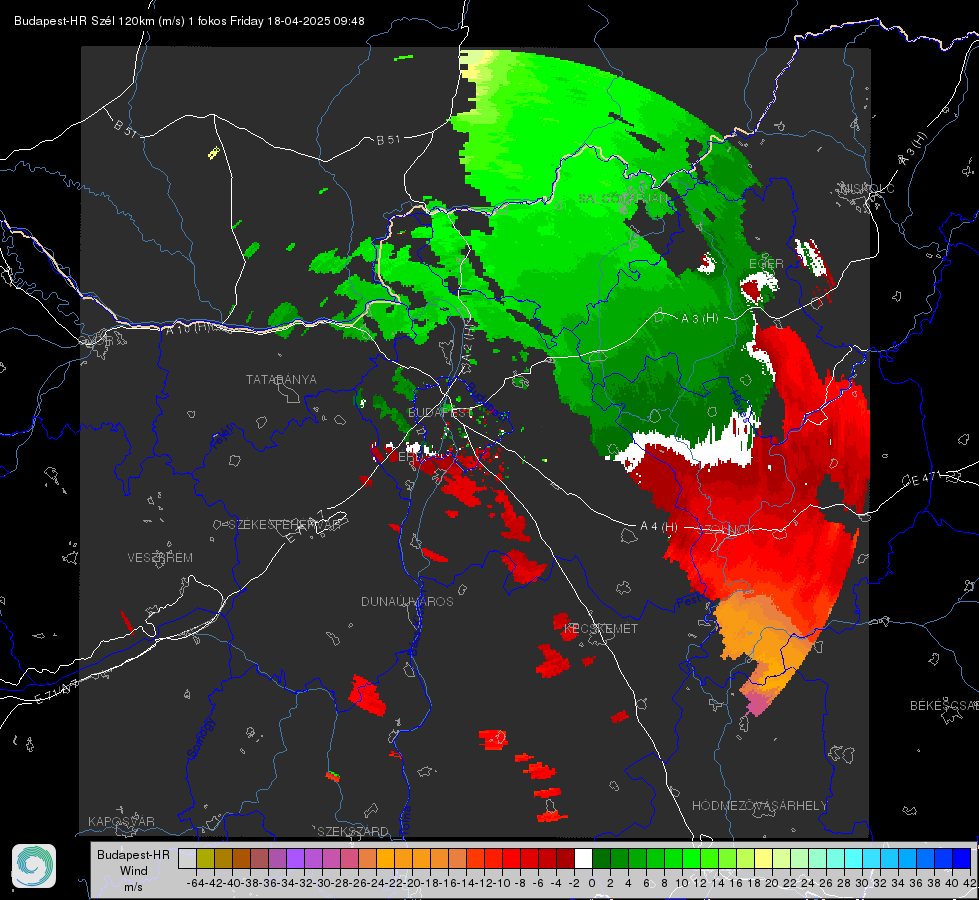Click the EGER city label
Viewport: 979px width, 900px height.
766,264
